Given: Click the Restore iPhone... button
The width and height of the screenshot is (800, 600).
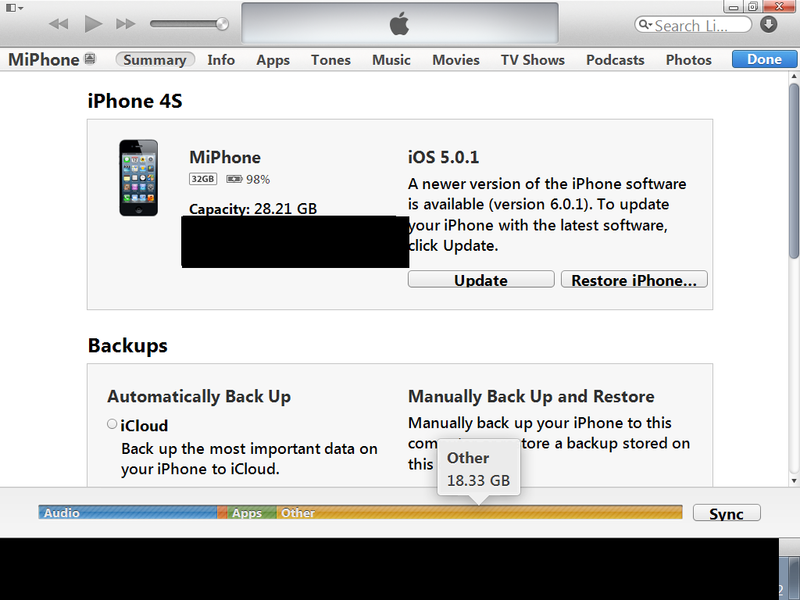Looking at the screenshot, I should (x=634, y=280).
